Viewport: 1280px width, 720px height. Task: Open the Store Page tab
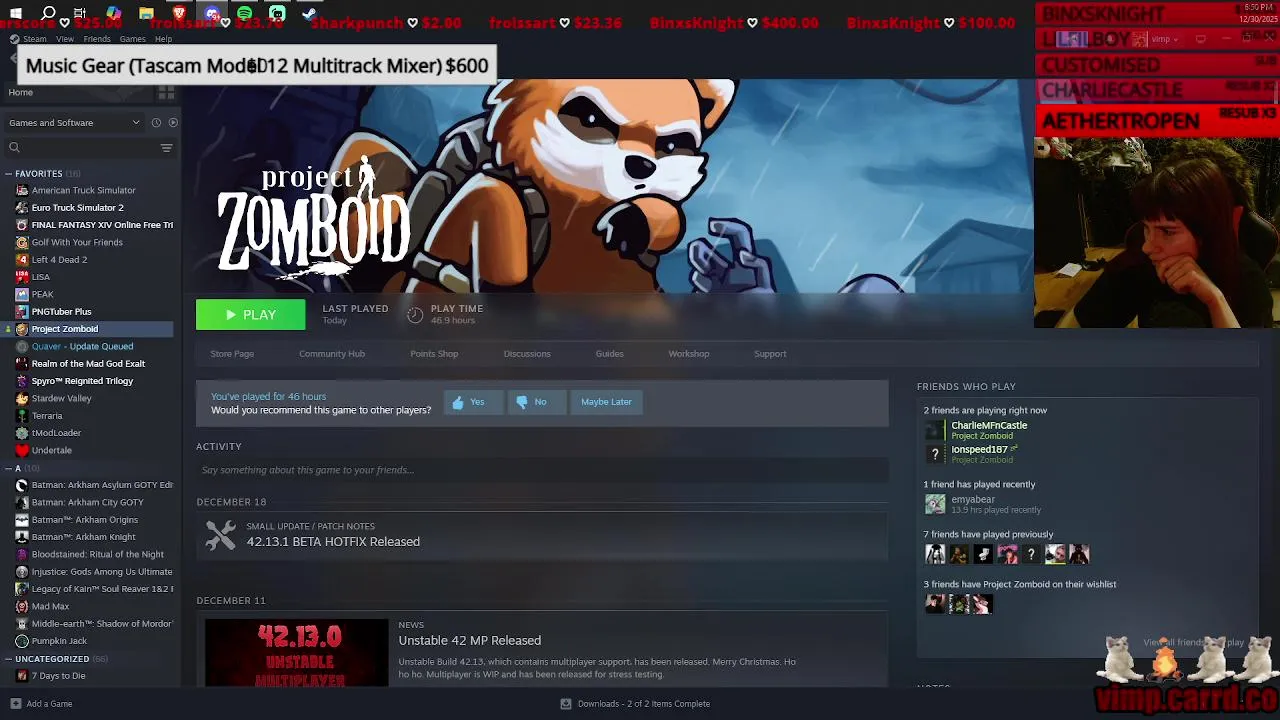coord(232,354)
